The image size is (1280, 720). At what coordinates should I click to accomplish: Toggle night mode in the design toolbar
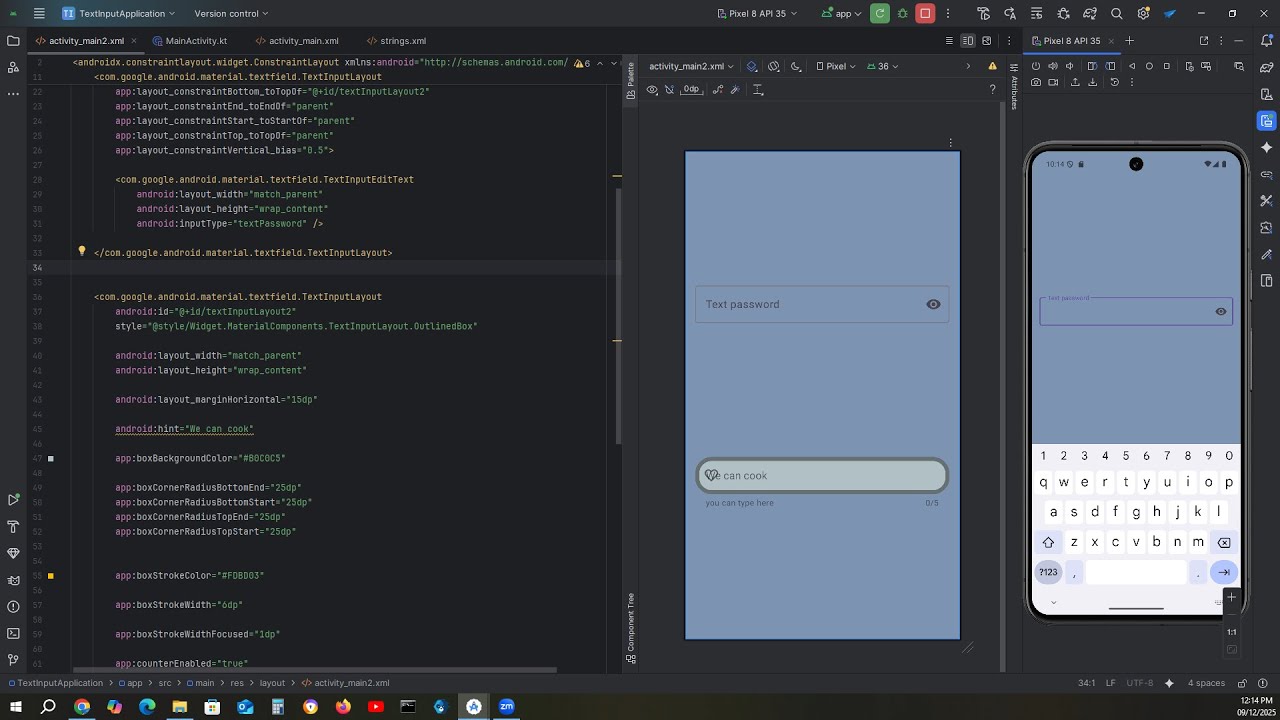tap(796, 67)
